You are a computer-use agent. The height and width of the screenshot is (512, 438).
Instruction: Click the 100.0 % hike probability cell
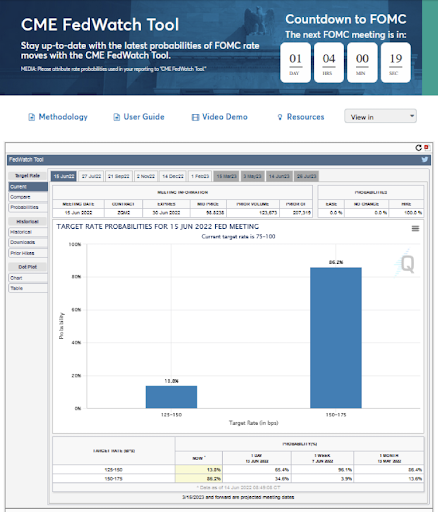[x=406, y=213]
